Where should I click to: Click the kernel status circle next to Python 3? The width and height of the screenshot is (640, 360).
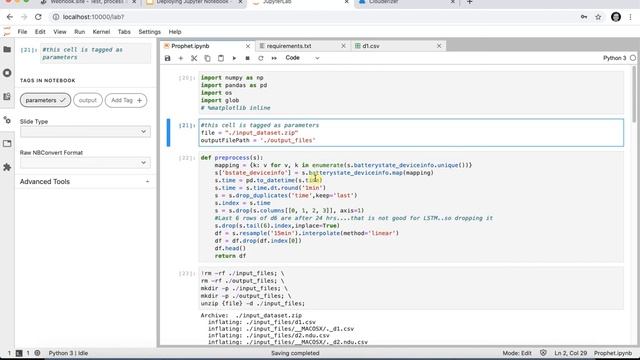coord(633,58)
